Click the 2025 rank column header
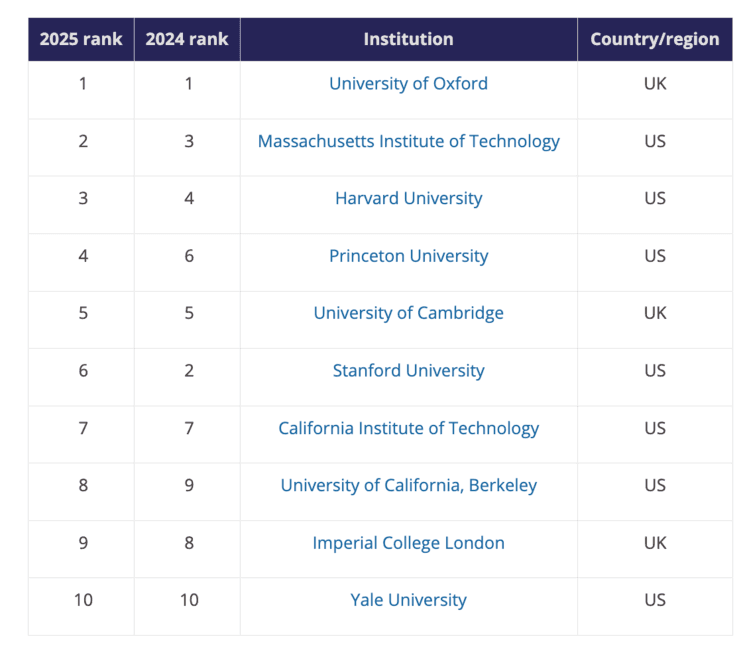Screen dimensions: 745x647 coord(81,39)
